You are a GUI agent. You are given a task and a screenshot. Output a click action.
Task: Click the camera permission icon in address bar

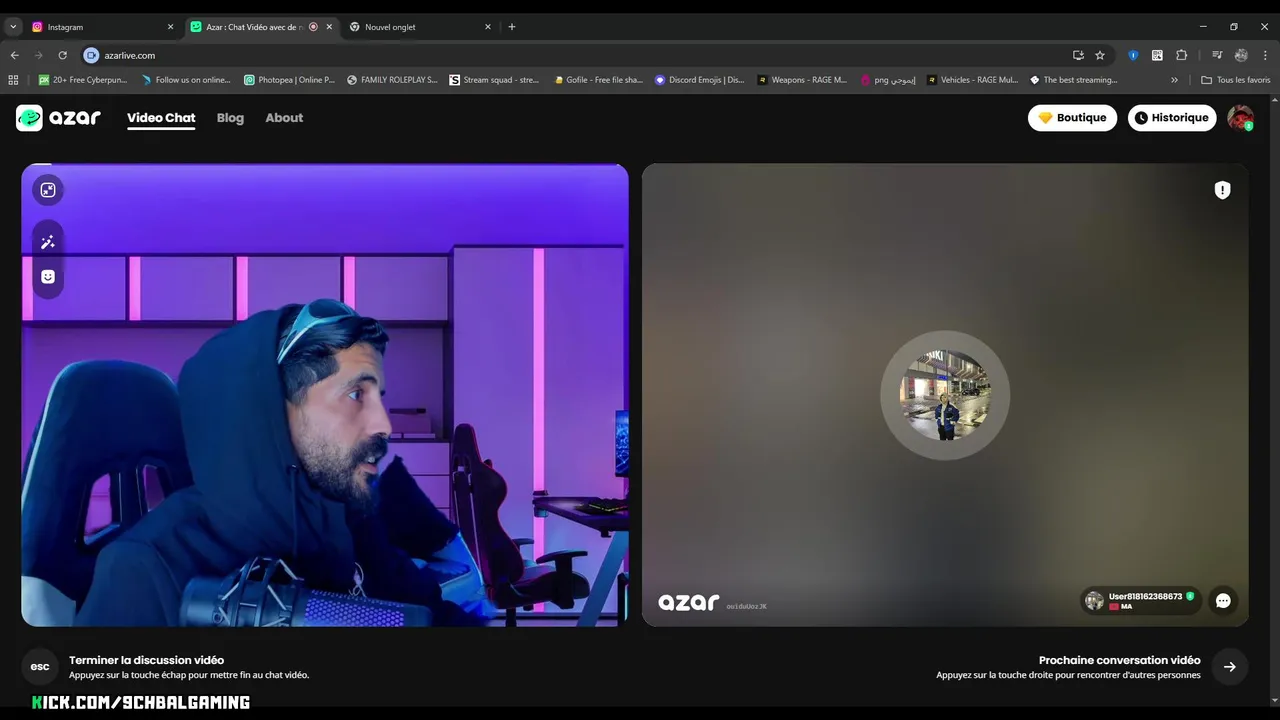click(x=91, y=55)
